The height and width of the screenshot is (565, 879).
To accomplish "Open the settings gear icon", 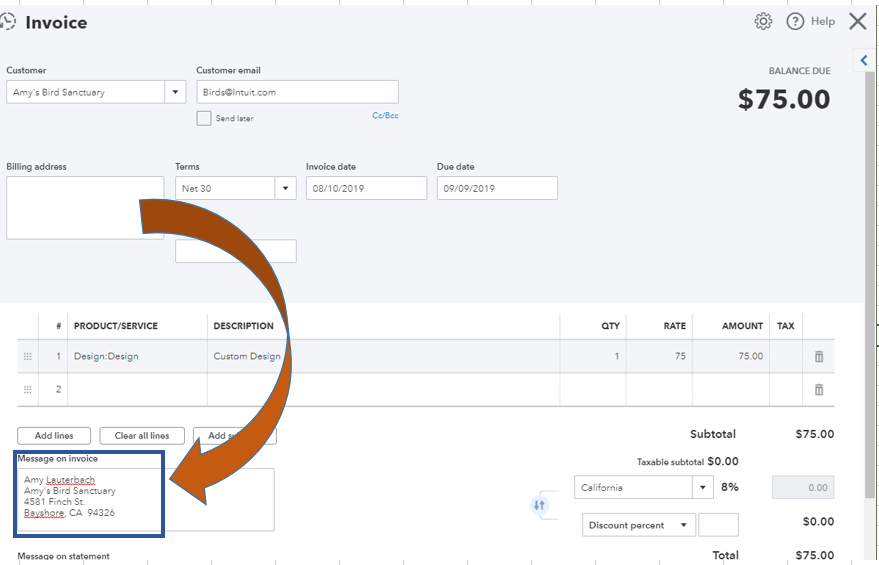I will (763, 21).
